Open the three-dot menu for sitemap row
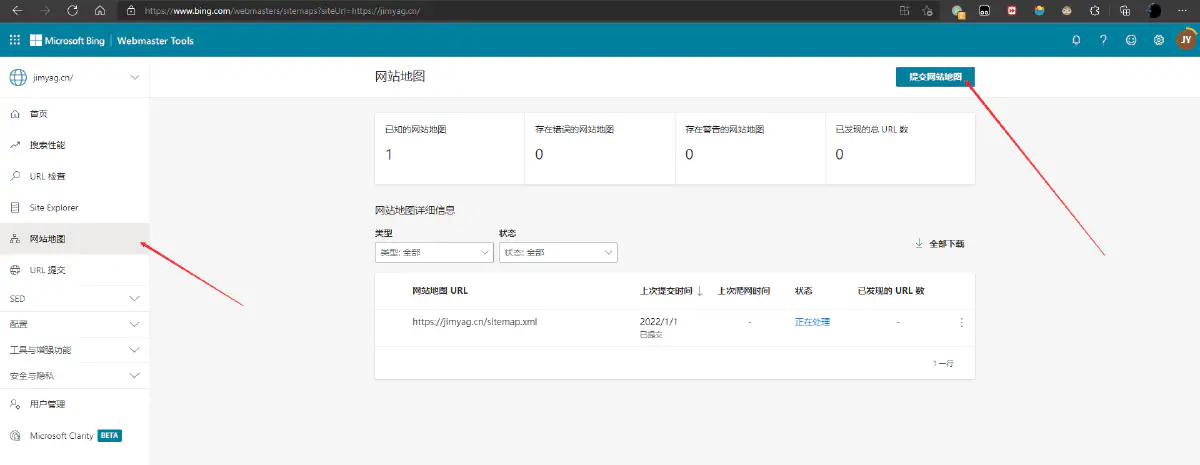Screen dimensions: 1200x465 [x=961, y=322]
